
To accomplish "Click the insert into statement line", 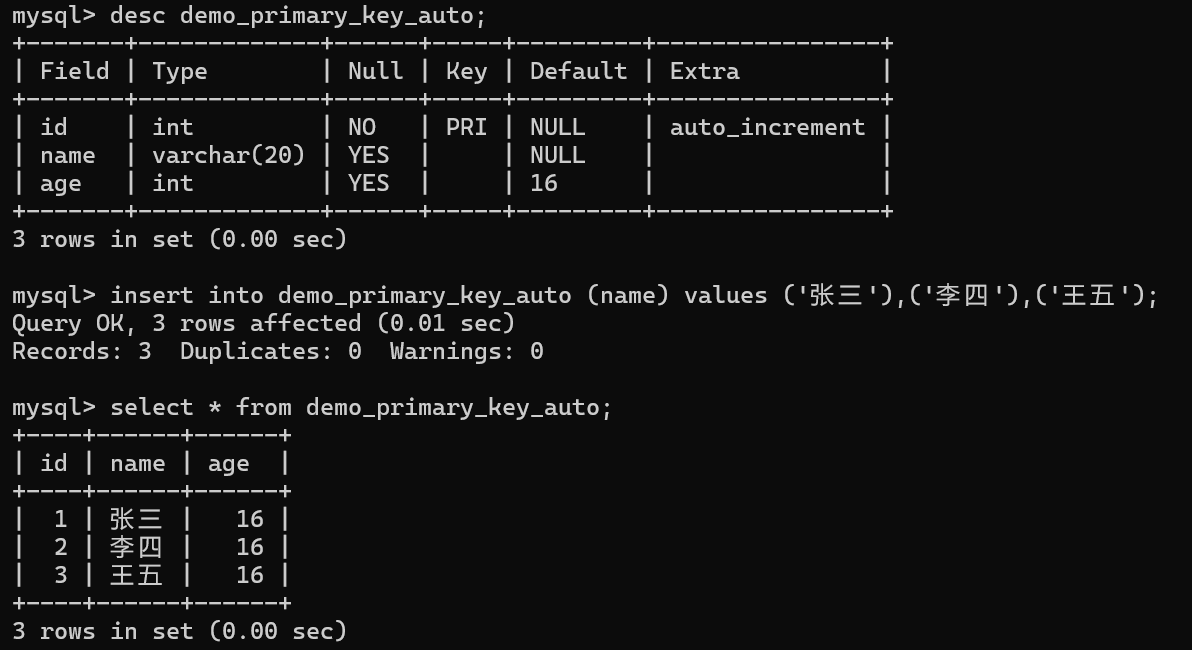I will click(x=585, y=295).
